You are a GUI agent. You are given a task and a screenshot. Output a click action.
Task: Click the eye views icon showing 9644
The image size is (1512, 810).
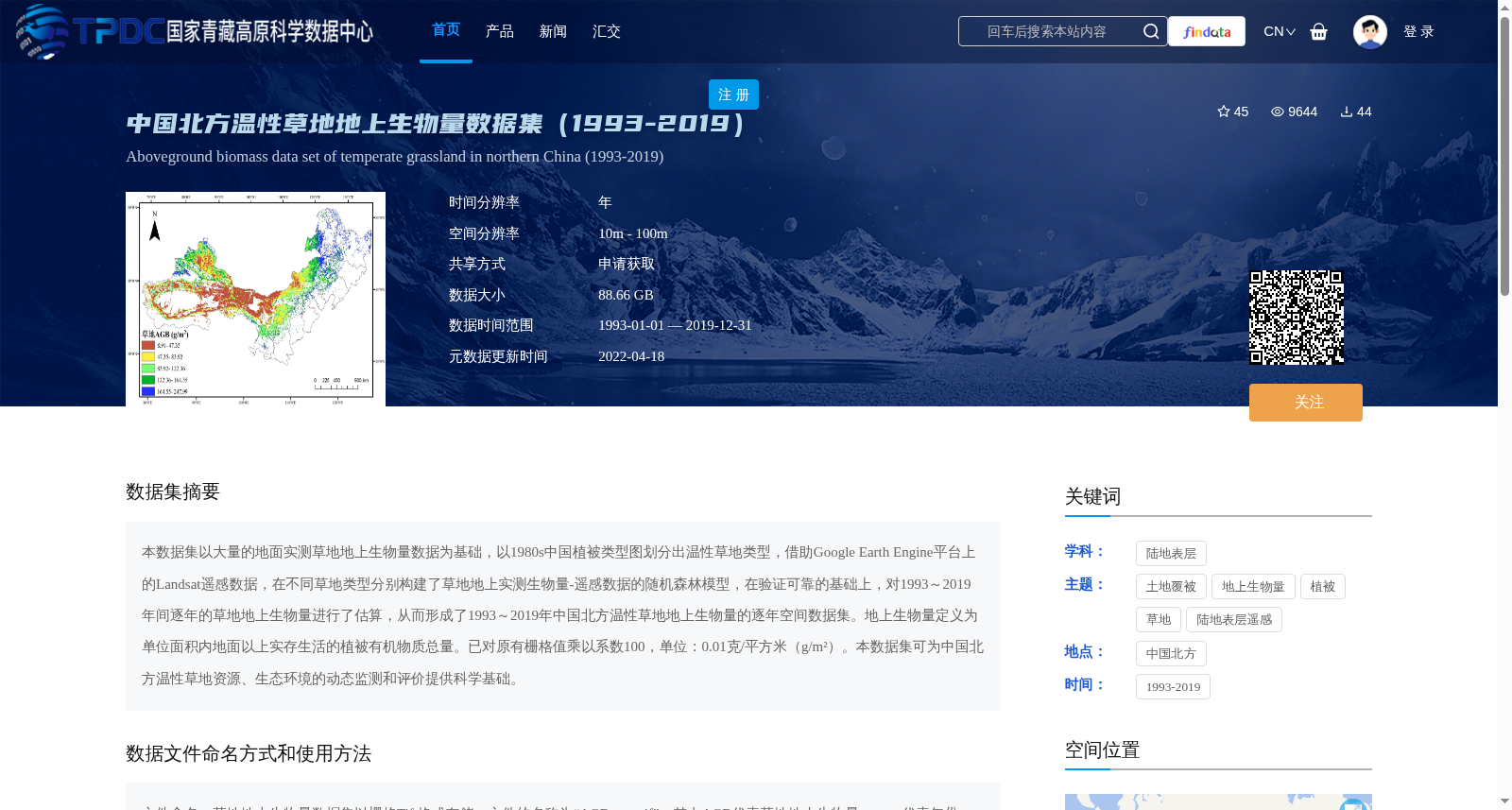coord(1278,112)
